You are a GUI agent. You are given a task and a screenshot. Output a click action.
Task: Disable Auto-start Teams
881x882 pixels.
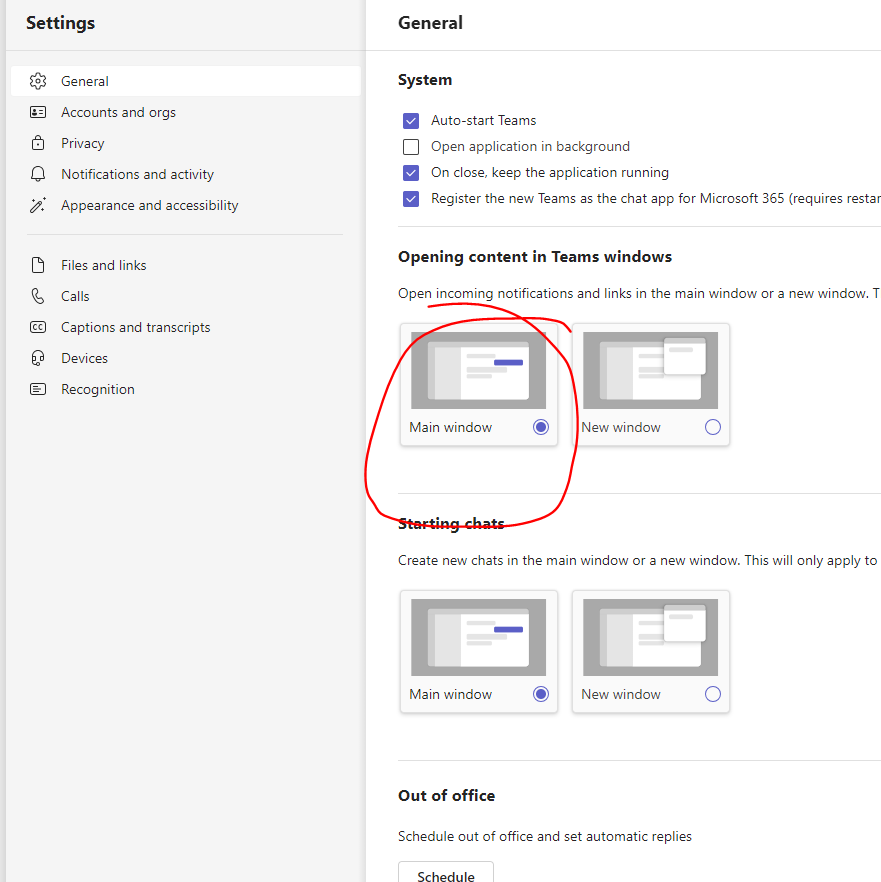point(411,120)
